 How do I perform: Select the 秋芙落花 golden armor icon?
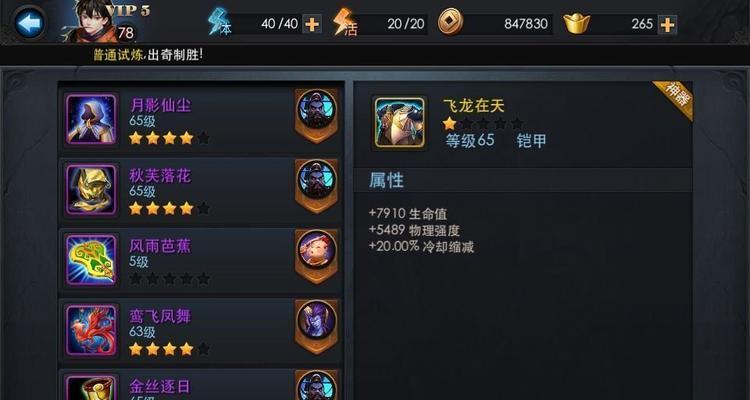point(91,189)
